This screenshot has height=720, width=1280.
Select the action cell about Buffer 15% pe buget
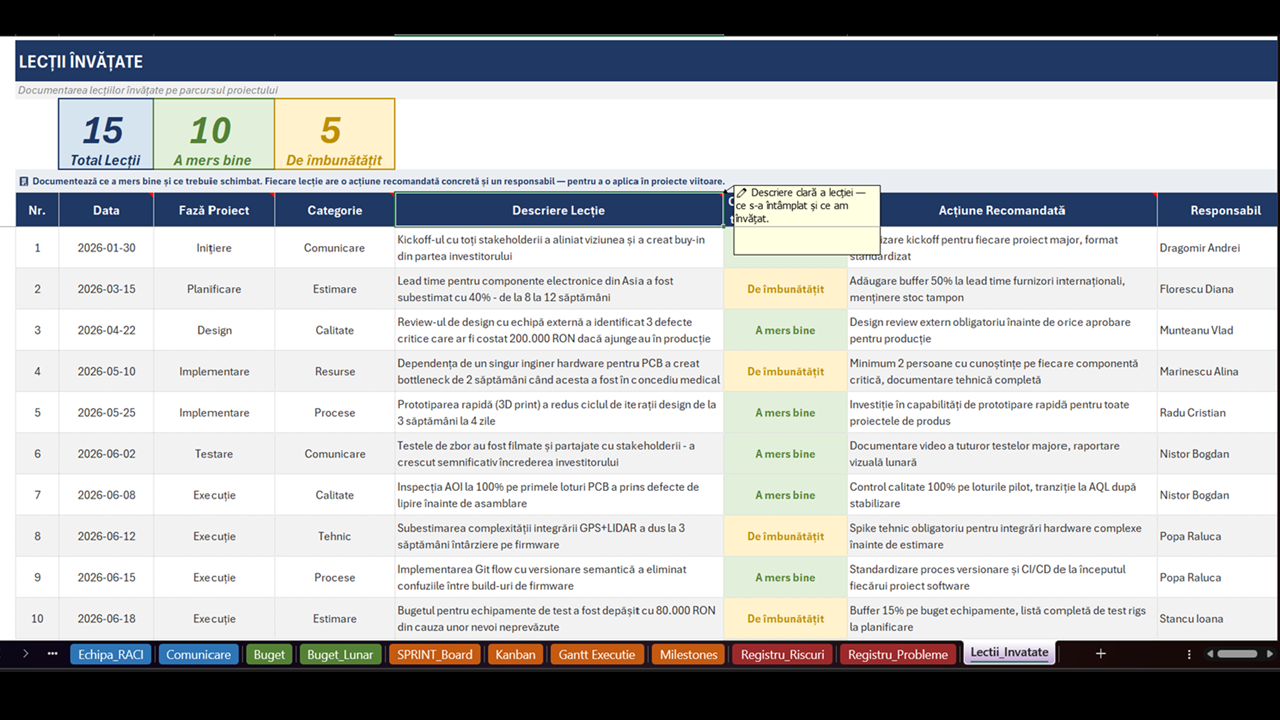[1002, 618]
